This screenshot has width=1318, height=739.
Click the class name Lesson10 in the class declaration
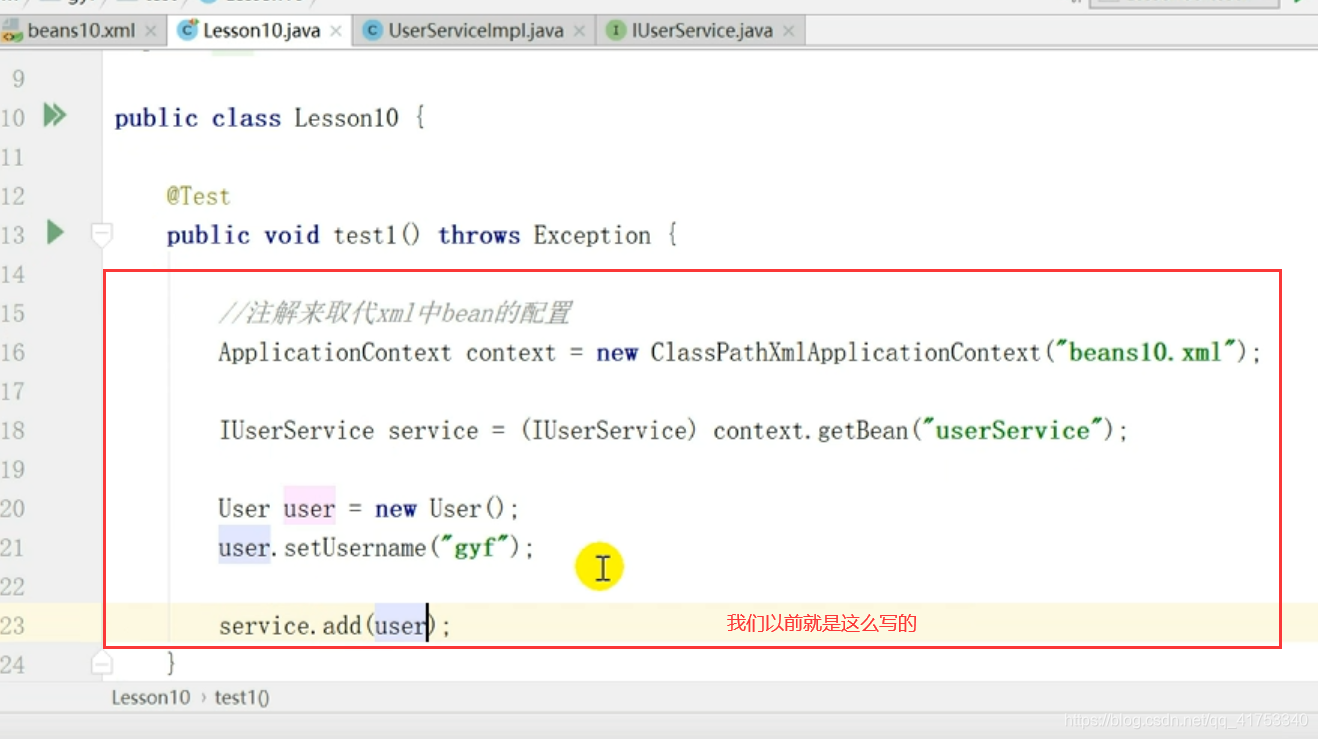346,118
